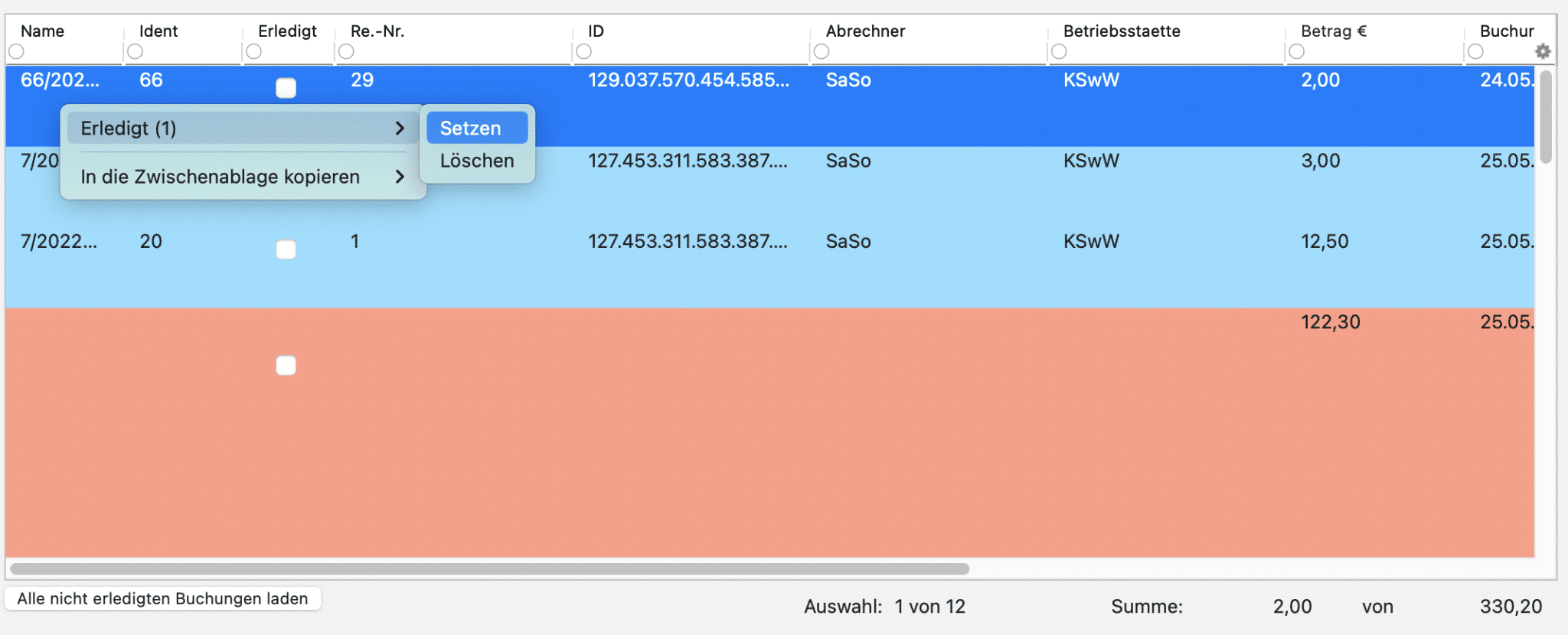Select Re.-Nr. cell 29
This screenshot has height=635, width=1568.
[x=362, y=80]
